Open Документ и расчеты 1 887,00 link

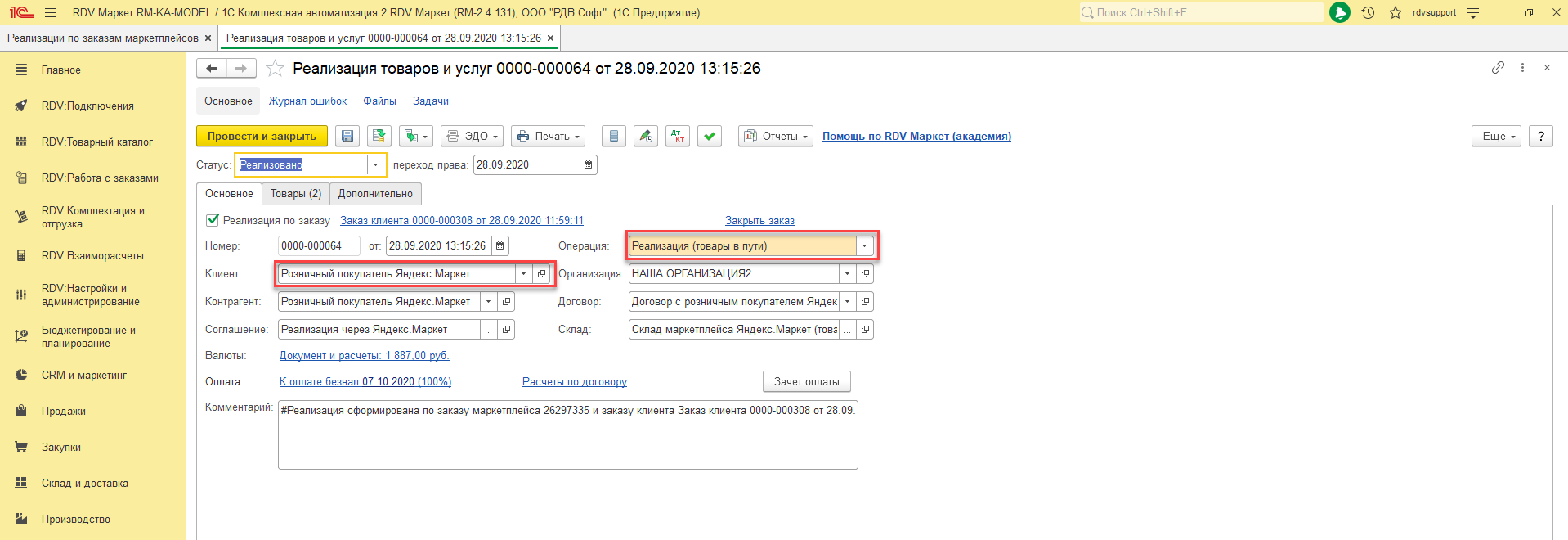[x=365, y=356]
